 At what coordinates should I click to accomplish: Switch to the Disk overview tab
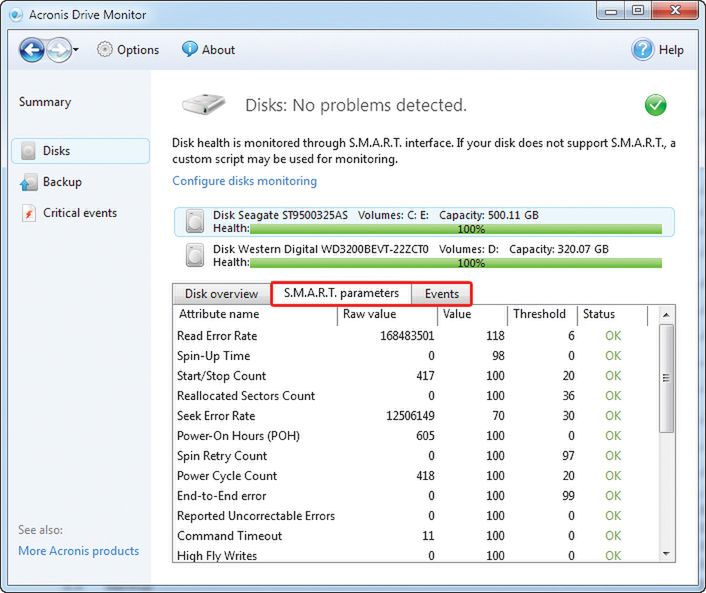[222, 294]
